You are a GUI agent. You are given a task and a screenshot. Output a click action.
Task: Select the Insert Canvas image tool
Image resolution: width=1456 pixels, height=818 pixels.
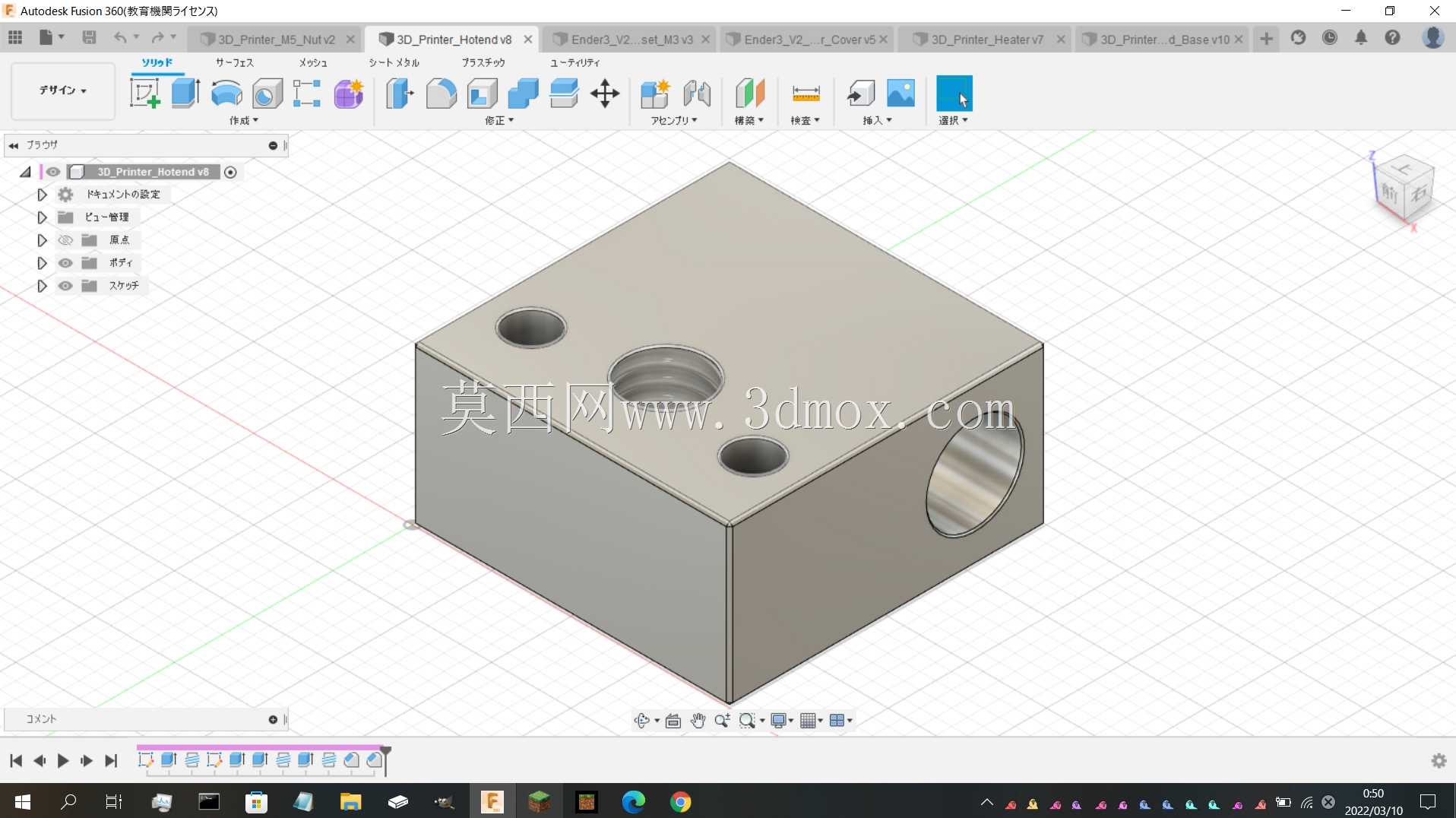click(901, 94)
